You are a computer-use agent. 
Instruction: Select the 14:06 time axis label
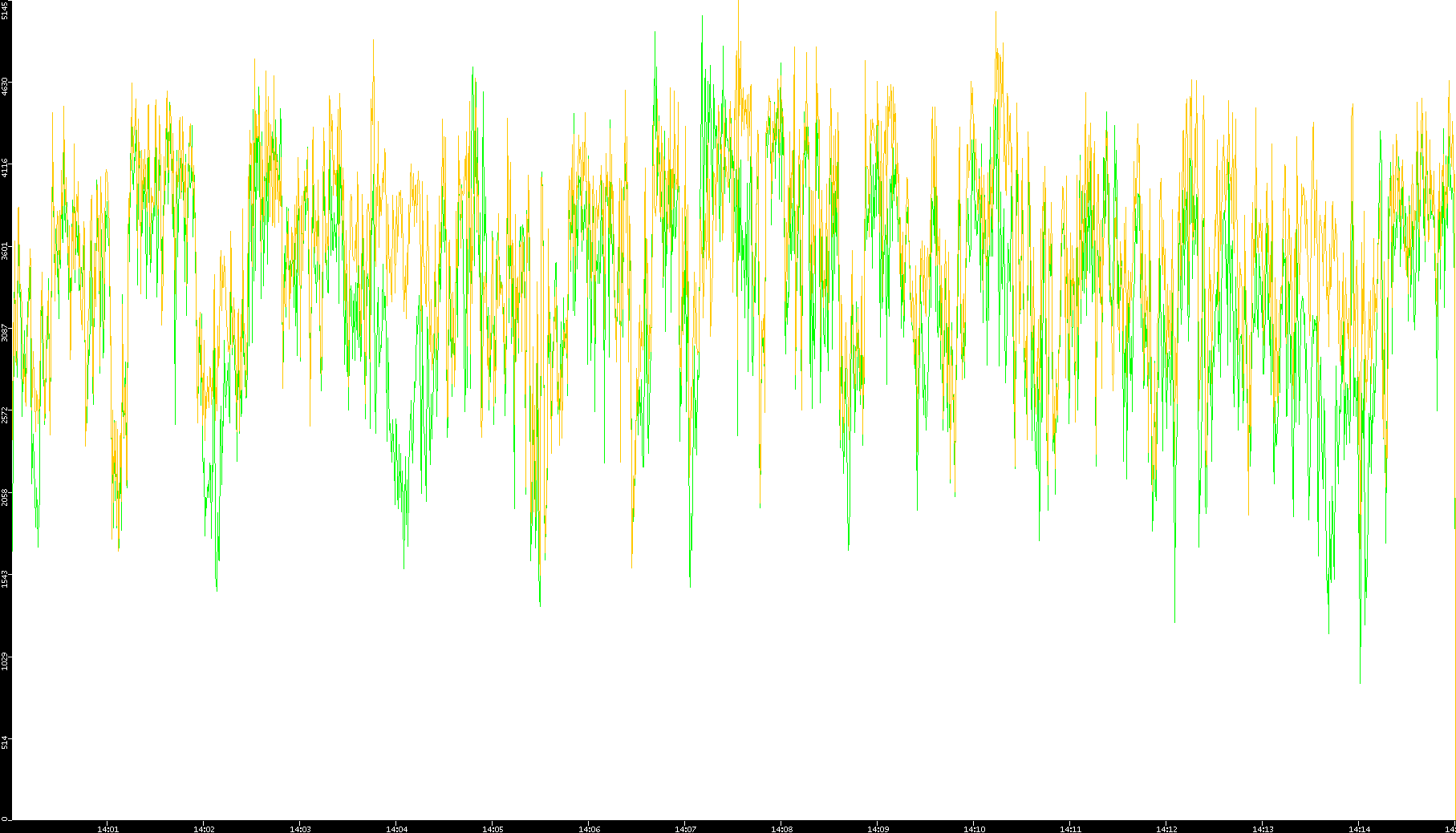click(589, 829)
